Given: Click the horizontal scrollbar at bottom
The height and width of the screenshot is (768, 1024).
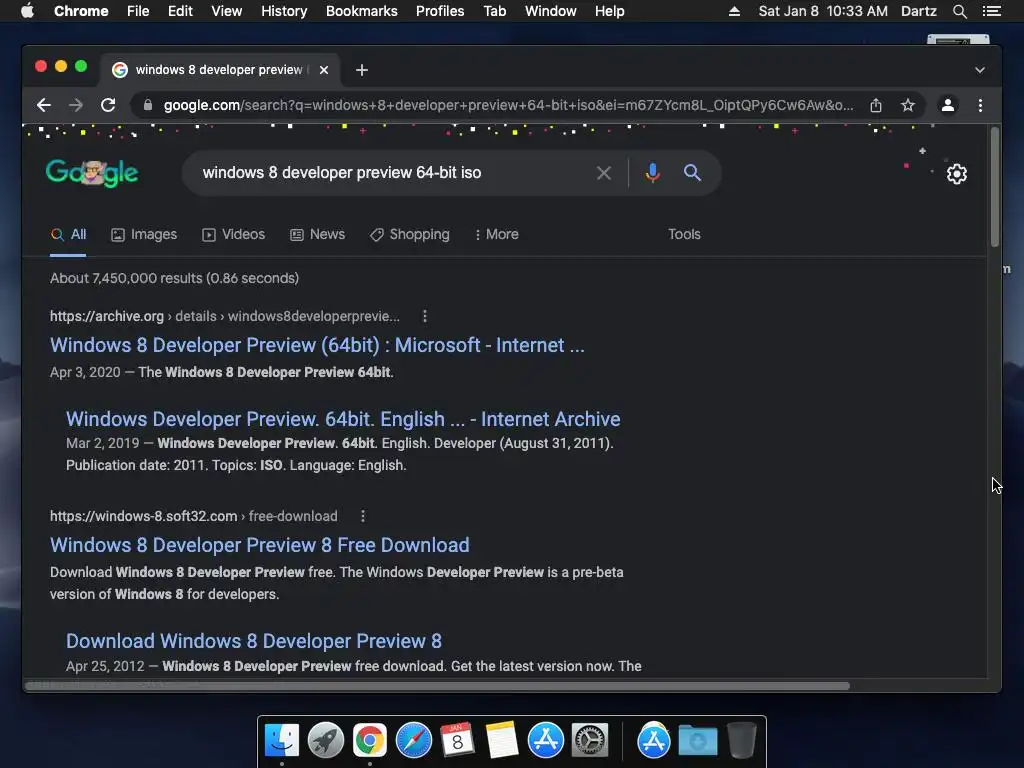Looking at the screenshot, I should tap(438, 686).
